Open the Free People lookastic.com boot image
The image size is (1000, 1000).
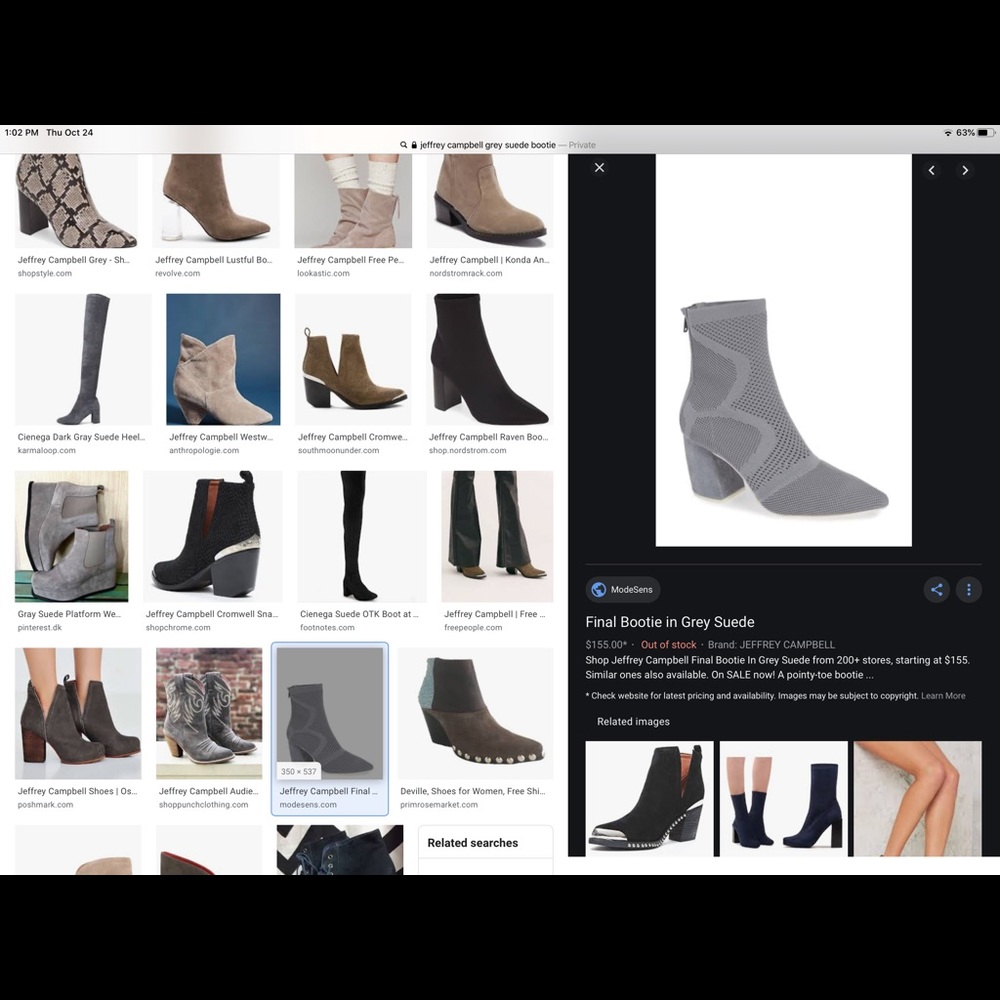coord(353,200)
